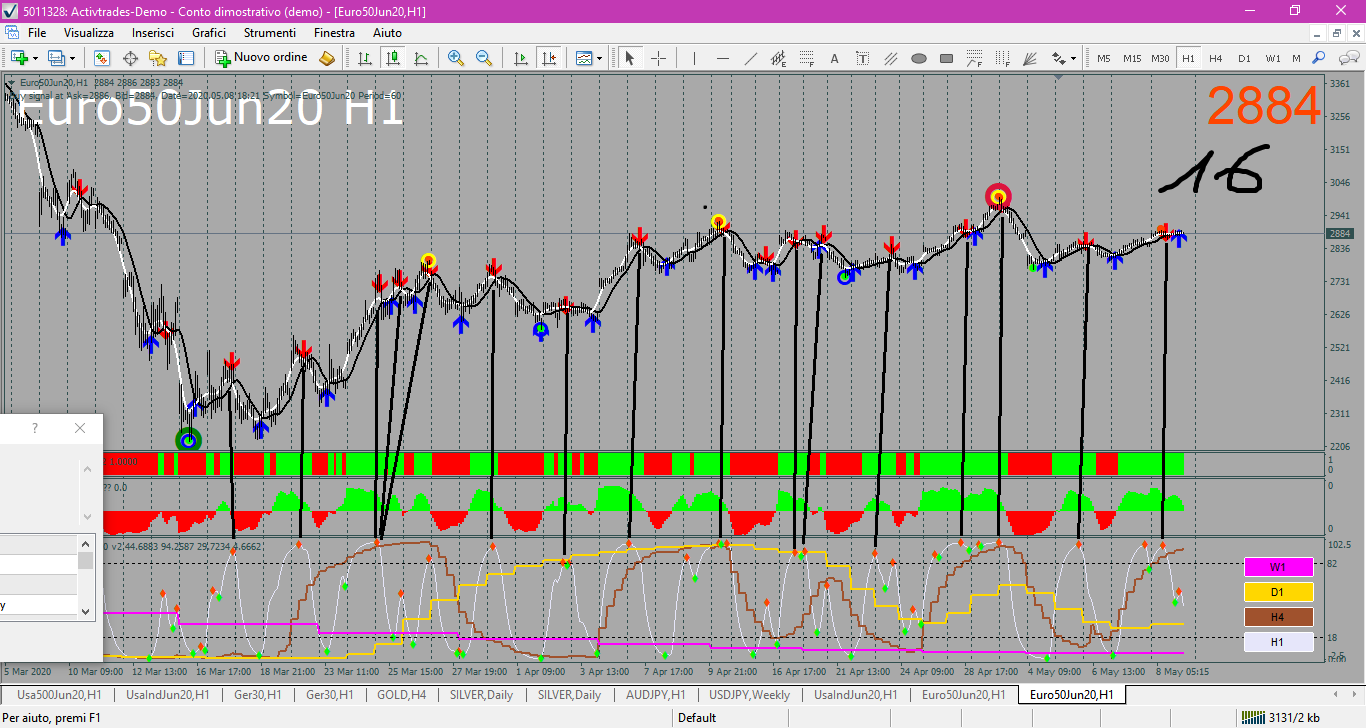This screenshot has width=1366, height=728.
Task: Click yellow D1 legend box in indicator
Action: coord(1278,592)
